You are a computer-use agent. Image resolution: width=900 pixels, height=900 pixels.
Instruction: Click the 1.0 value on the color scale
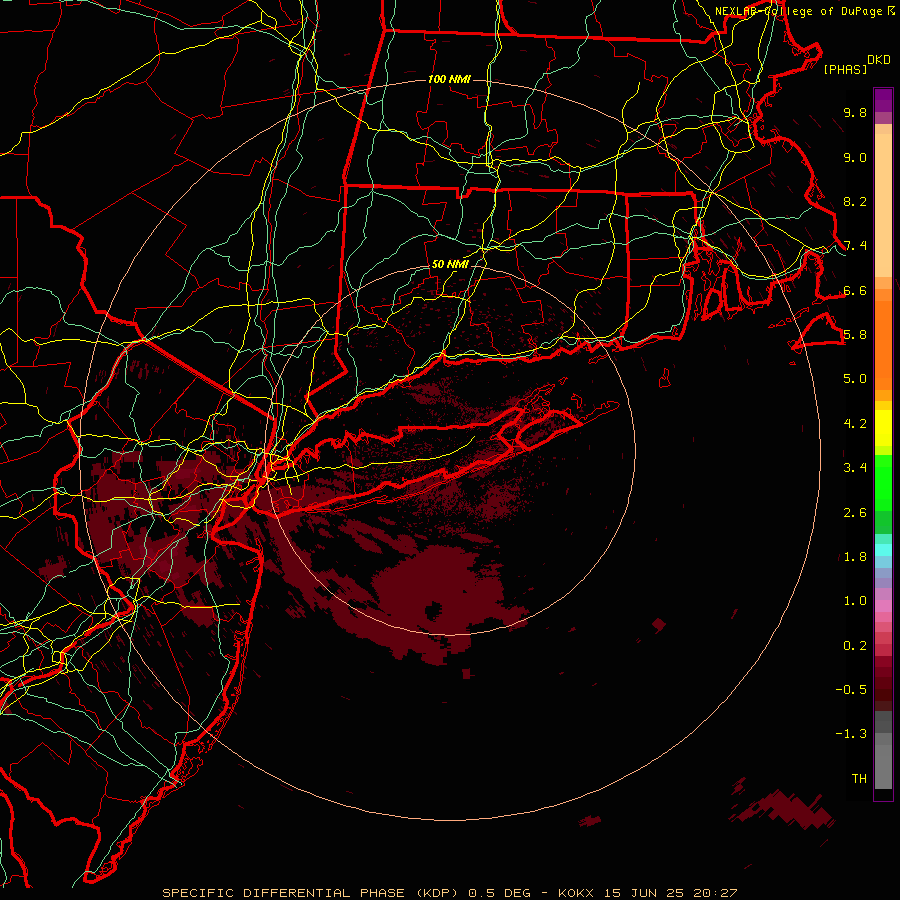[855, 601]
